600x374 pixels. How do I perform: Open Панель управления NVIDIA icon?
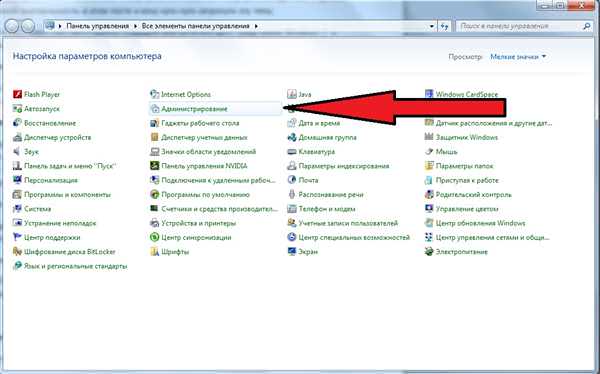pos(155,166)
